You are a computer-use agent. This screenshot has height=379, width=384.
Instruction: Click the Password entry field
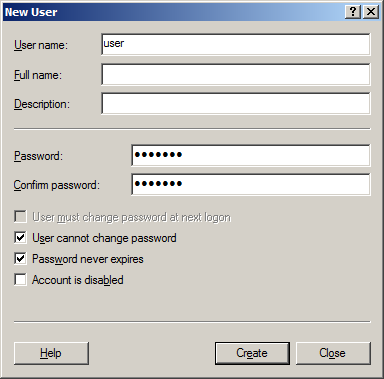pos(251,155)
